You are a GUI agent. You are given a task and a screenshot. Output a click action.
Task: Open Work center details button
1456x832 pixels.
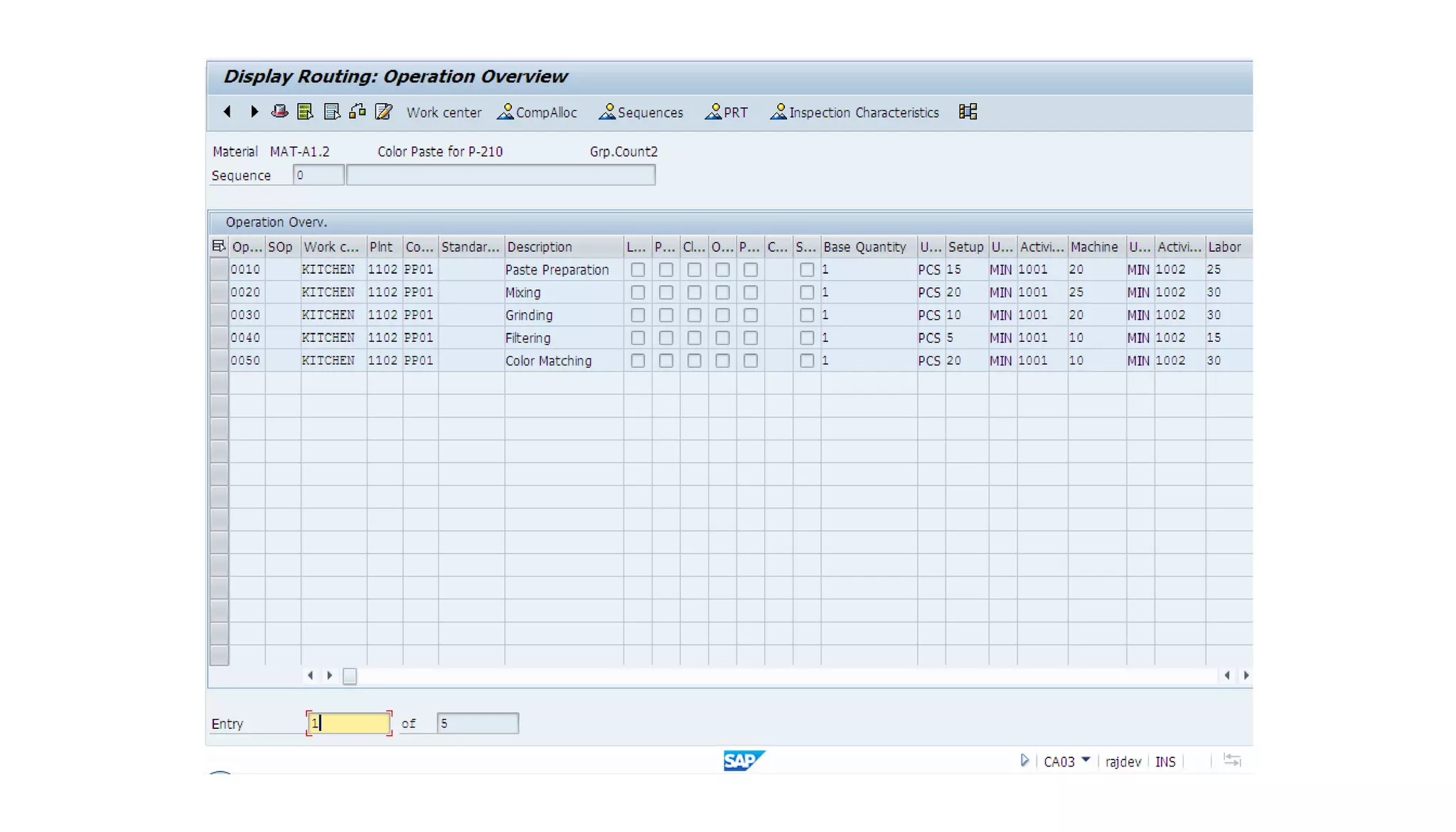point(444,112)
